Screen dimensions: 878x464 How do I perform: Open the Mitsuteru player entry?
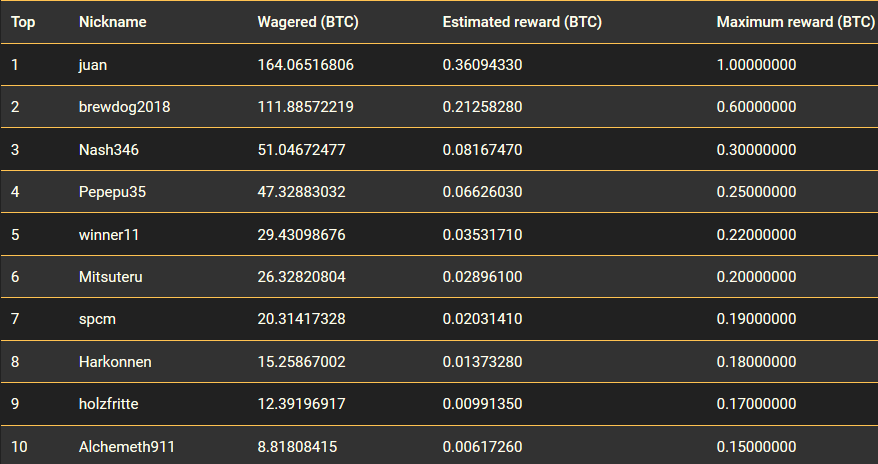coord(110,276)
